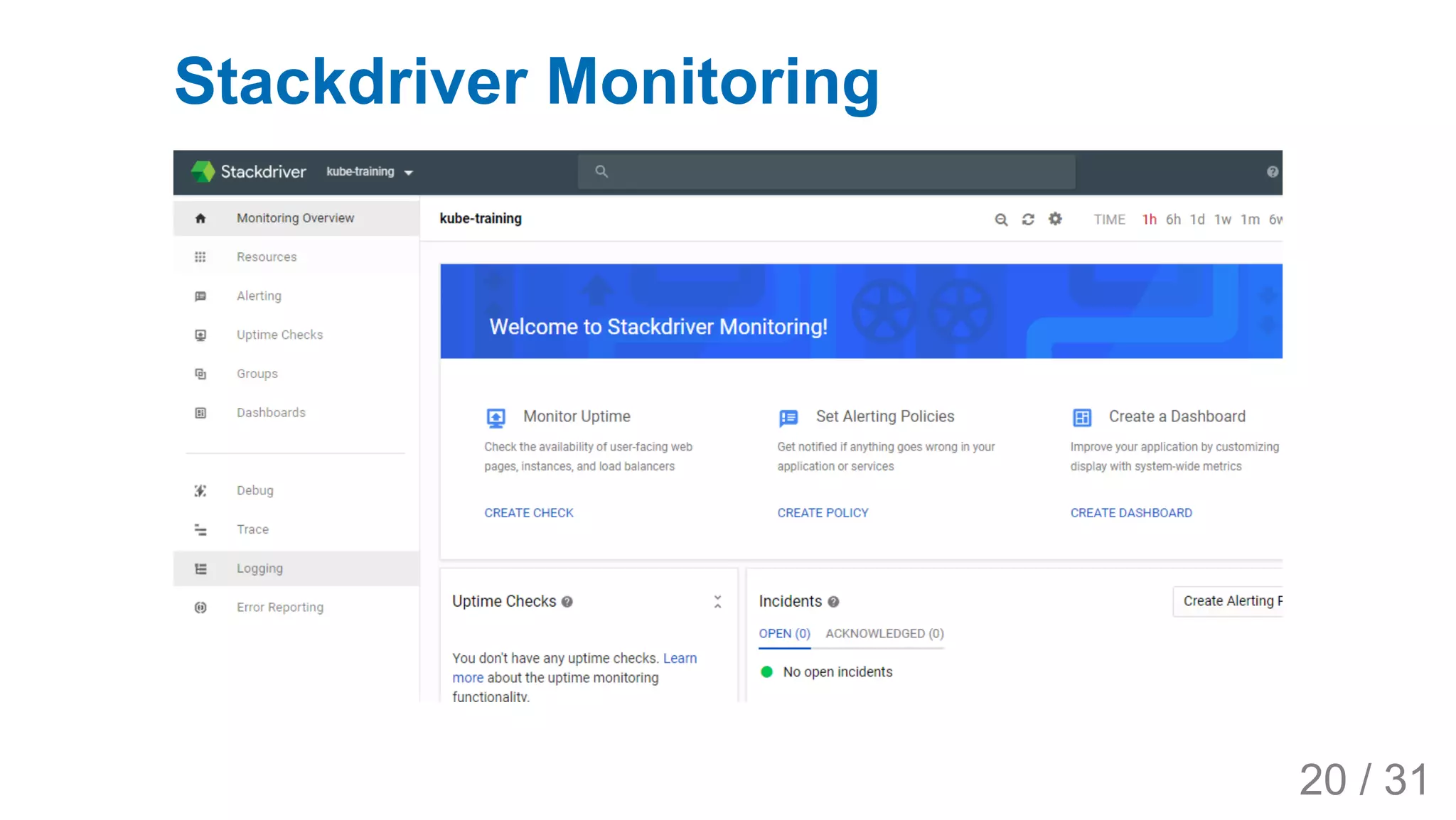This screenshot has height=820, width=1456.
Task: Open Resources in the sidebar
Action: click(x=296, y=257)
